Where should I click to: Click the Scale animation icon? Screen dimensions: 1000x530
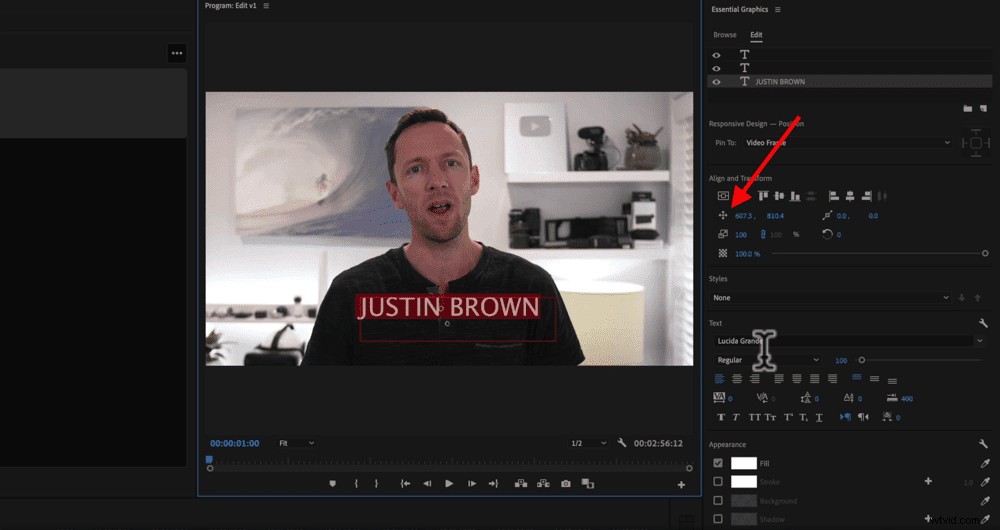[x=723, y=234]
